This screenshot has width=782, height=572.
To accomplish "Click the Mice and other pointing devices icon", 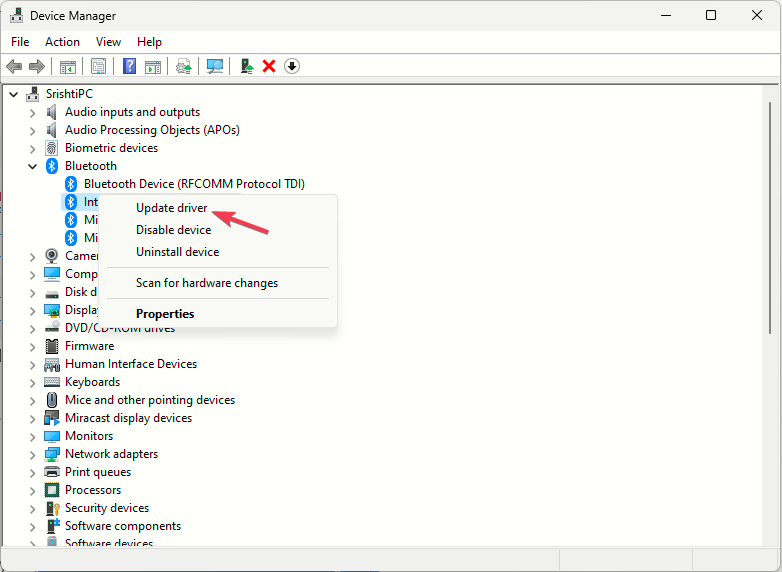I will click(51, 400).
